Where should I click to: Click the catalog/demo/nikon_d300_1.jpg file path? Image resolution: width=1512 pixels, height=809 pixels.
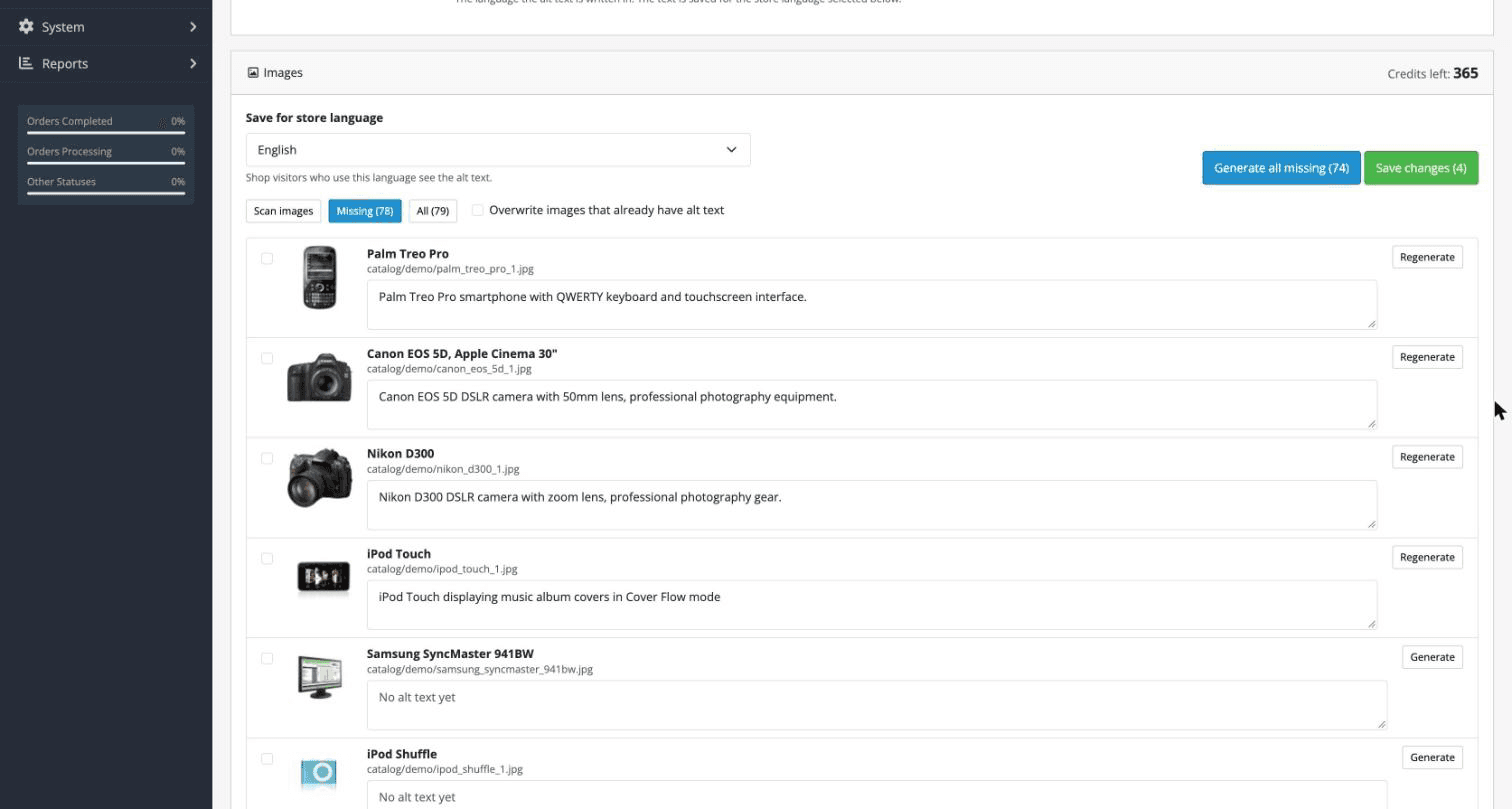(443, 469)
